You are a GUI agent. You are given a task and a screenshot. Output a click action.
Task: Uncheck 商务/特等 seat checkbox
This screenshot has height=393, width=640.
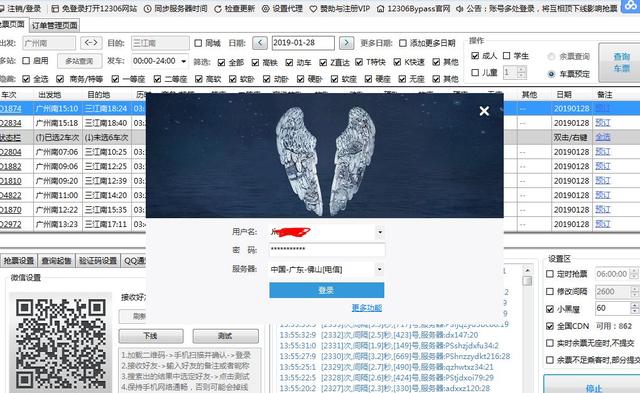point(60,79)
